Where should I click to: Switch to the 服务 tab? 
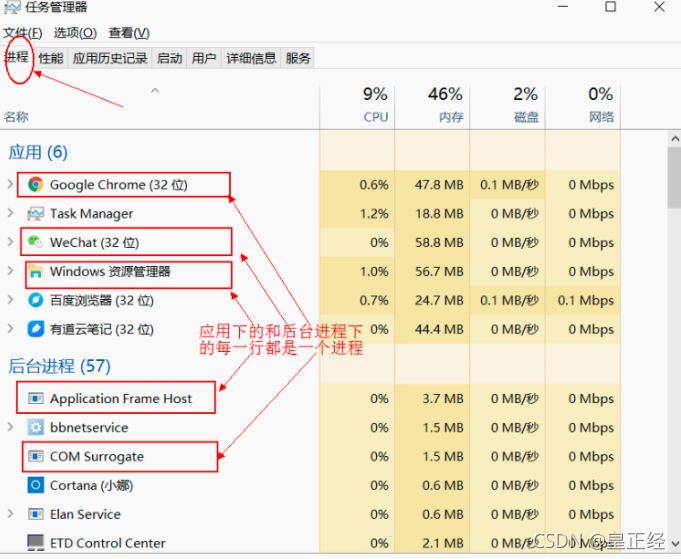298,58
